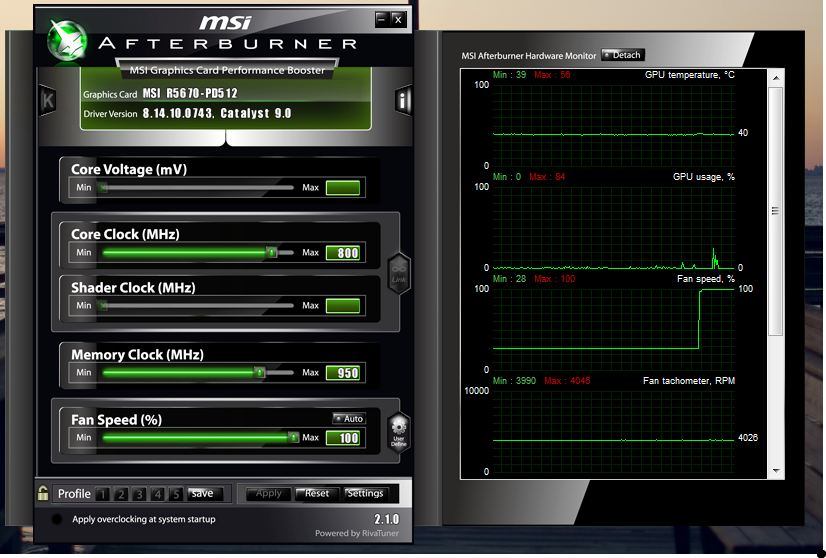Click the Fan speed graph
Image resolution: width=826 pixels, height=558 pixels.
(613, 329)
